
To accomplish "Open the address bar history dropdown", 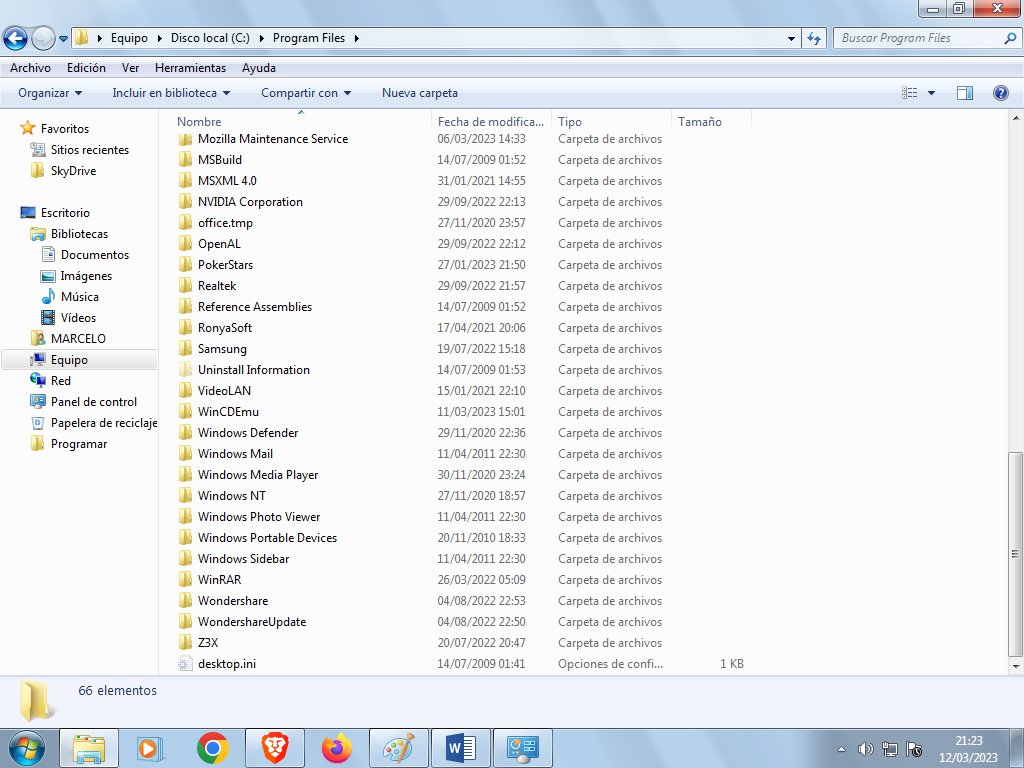I will click(792, 38).
